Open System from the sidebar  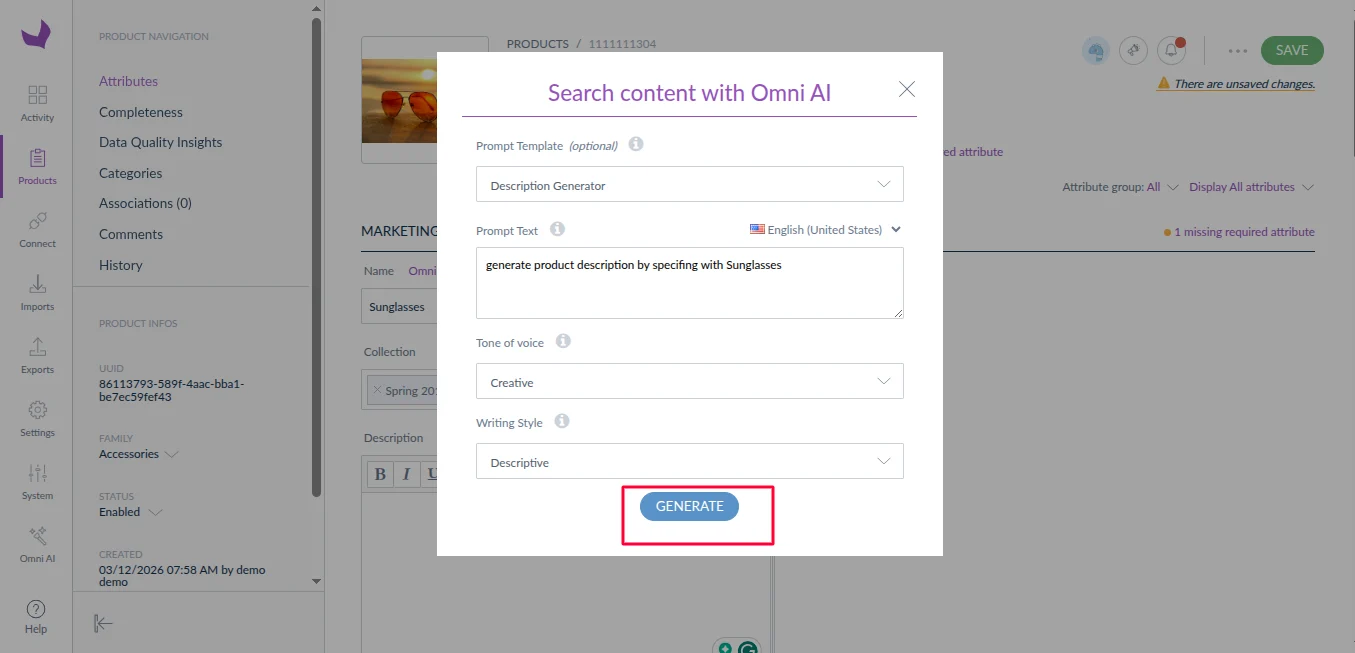click(x=36, y=482)
